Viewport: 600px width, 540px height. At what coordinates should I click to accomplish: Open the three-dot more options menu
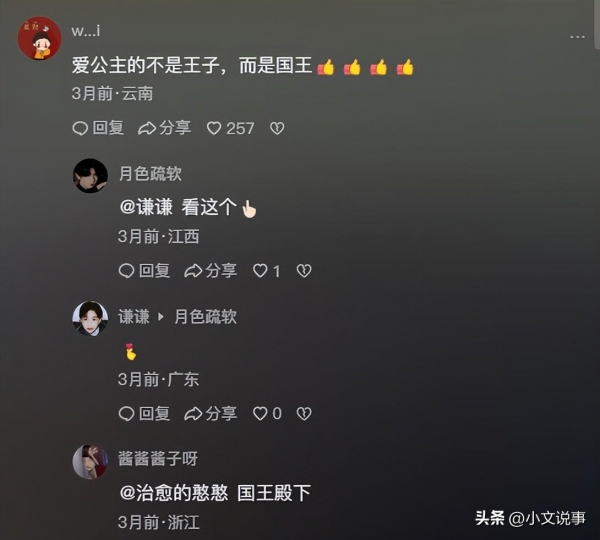[x=577, y=37]
